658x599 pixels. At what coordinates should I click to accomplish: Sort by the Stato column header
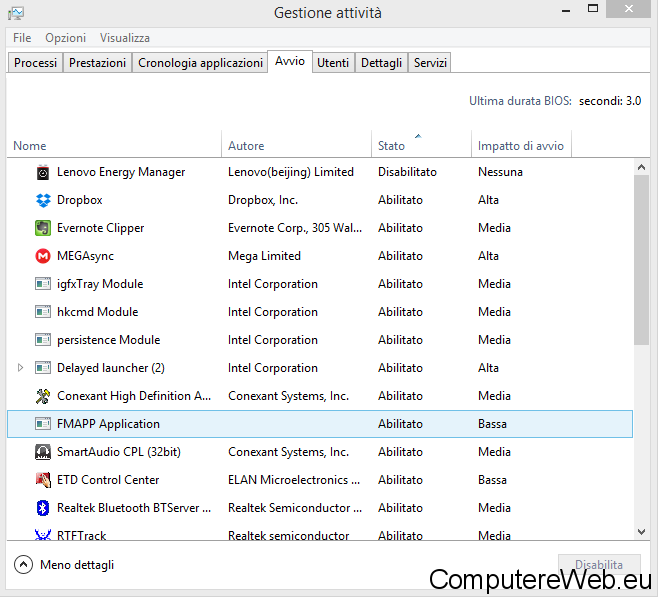click(421, 146)
